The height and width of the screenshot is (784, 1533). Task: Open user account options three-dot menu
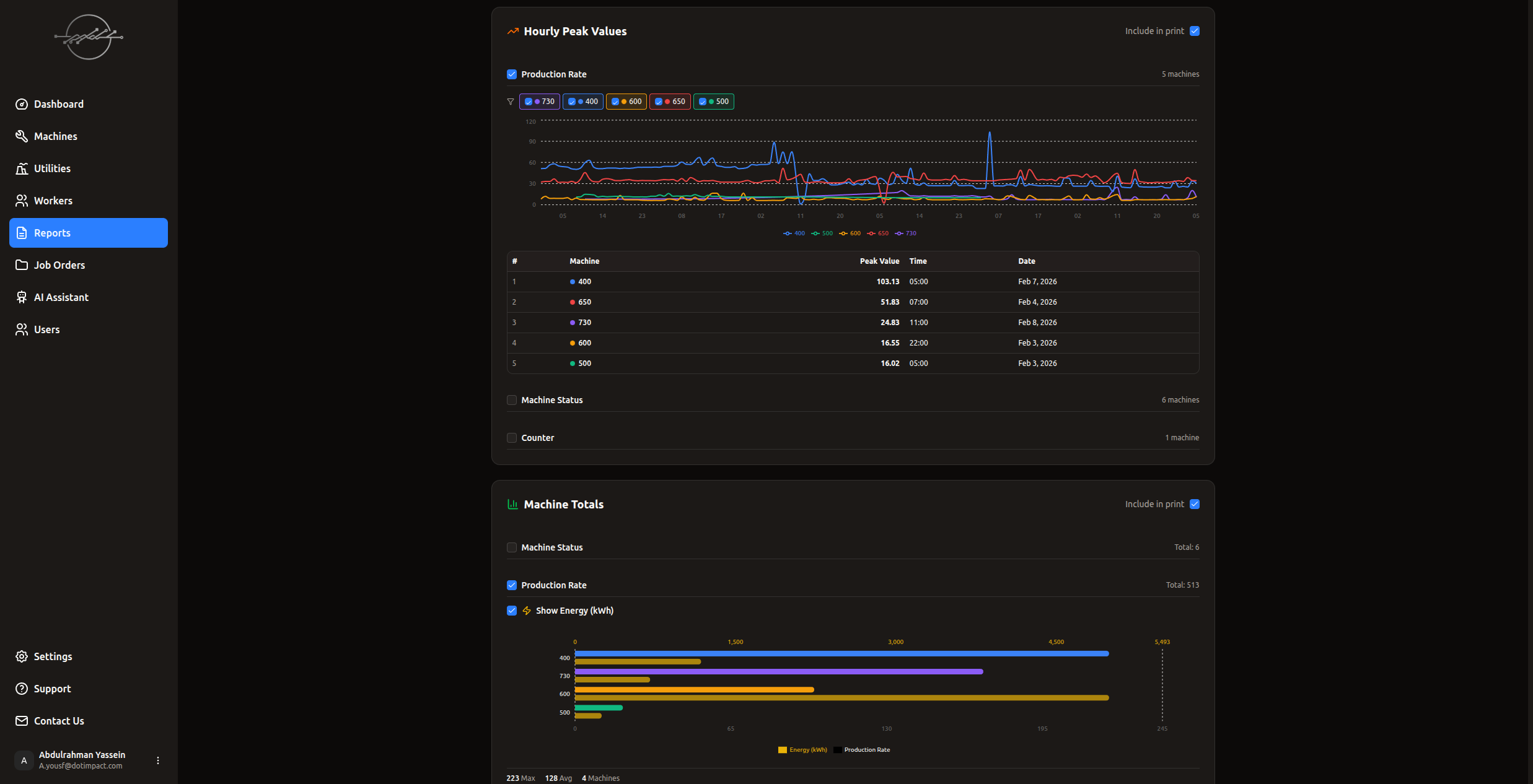pos(158,760)
